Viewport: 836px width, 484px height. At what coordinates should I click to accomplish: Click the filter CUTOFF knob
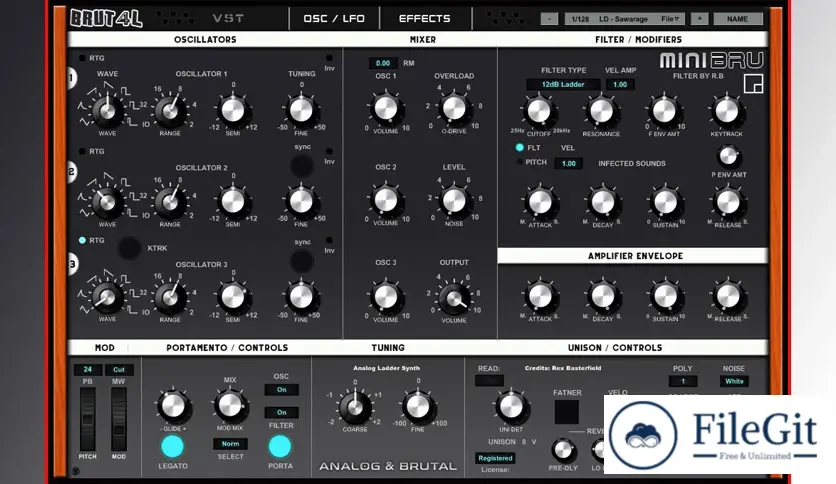click(x=538, y=111)
